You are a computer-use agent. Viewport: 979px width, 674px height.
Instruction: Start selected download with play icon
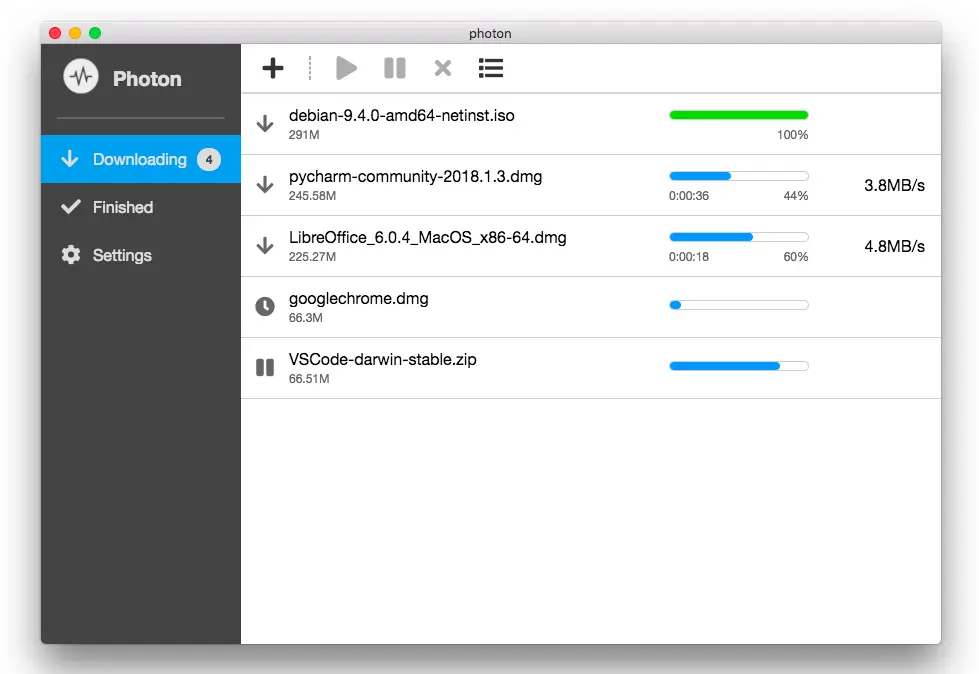point(347,68)
